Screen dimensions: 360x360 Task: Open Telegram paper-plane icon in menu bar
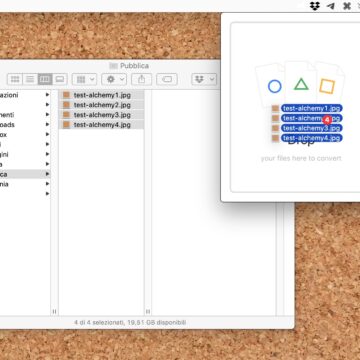pyautogui.click(x=331, y=6)
